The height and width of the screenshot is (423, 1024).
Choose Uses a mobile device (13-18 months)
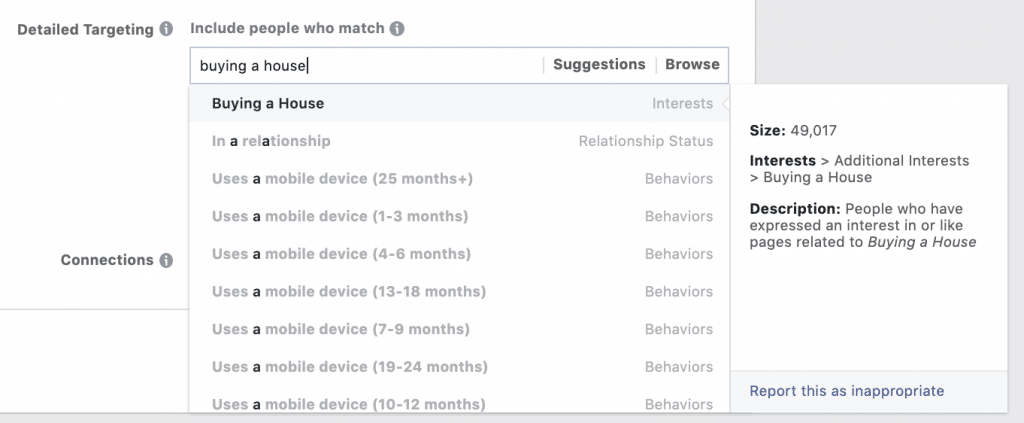coord(460,292)
